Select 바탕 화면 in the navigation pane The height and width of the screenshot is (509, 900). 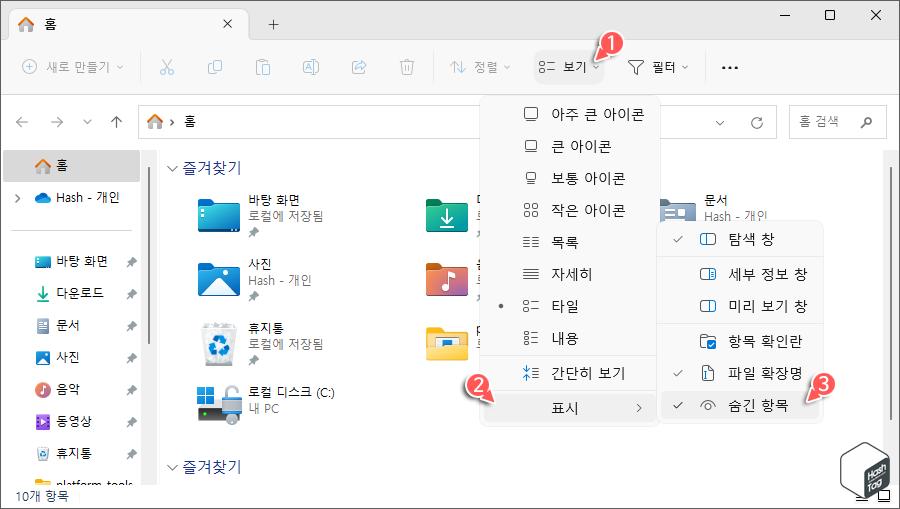tap(72, 262)
